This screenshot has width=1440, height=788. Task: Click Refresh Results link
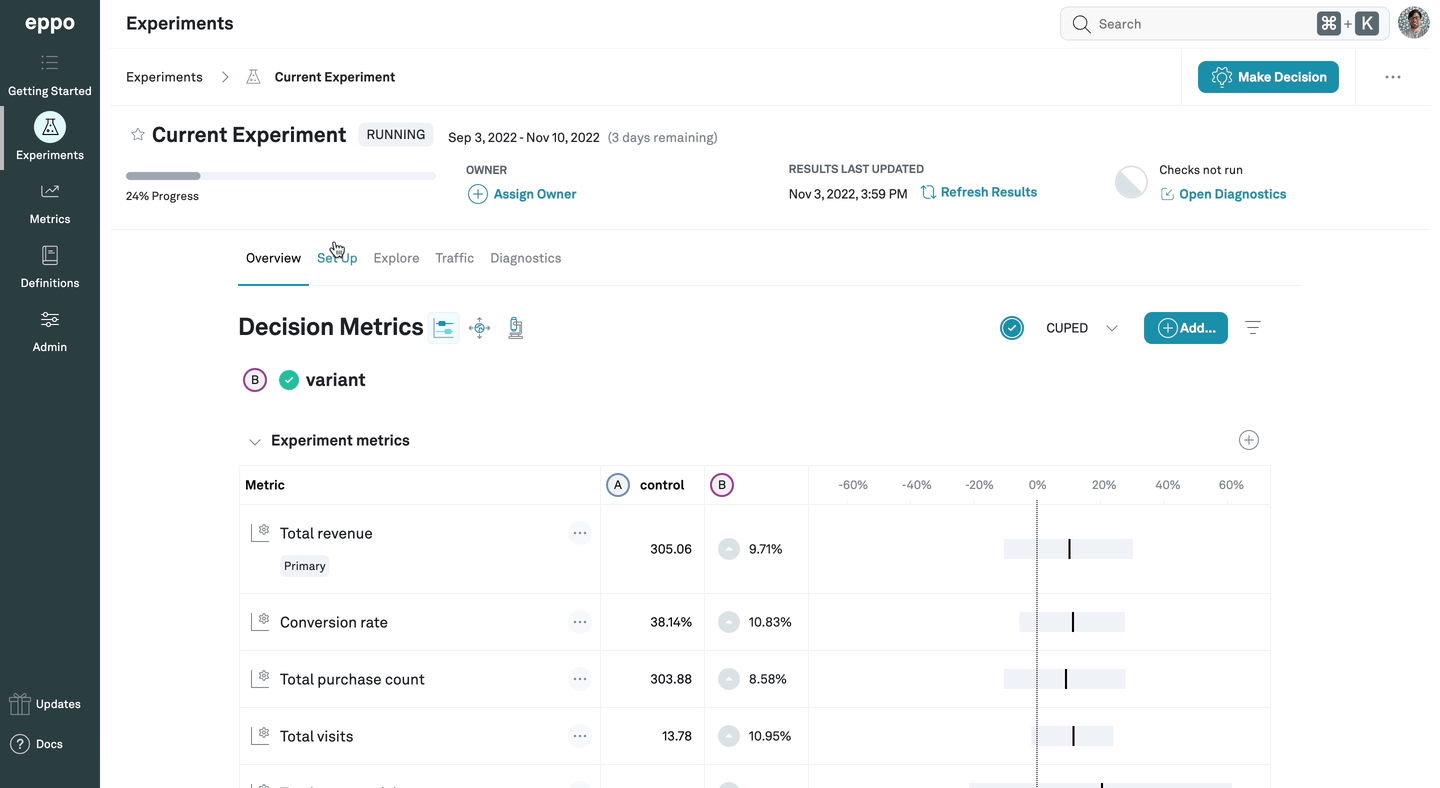coord(988,192)
